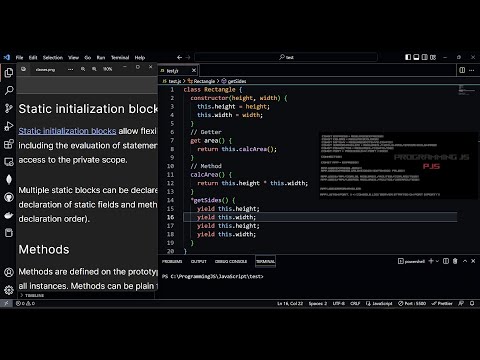This screenshot has width=480, height=360.
Task: Click the test.js breadcrumb item
Action: click(x=172, y=81)
